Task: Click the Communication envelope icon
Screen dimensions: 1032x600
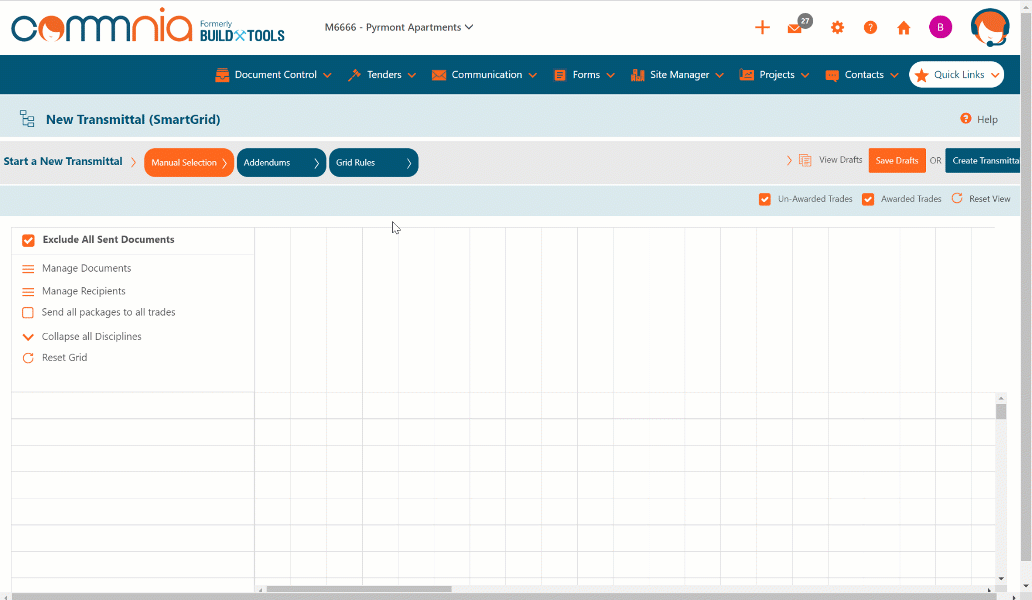Action: coord(438,75)
